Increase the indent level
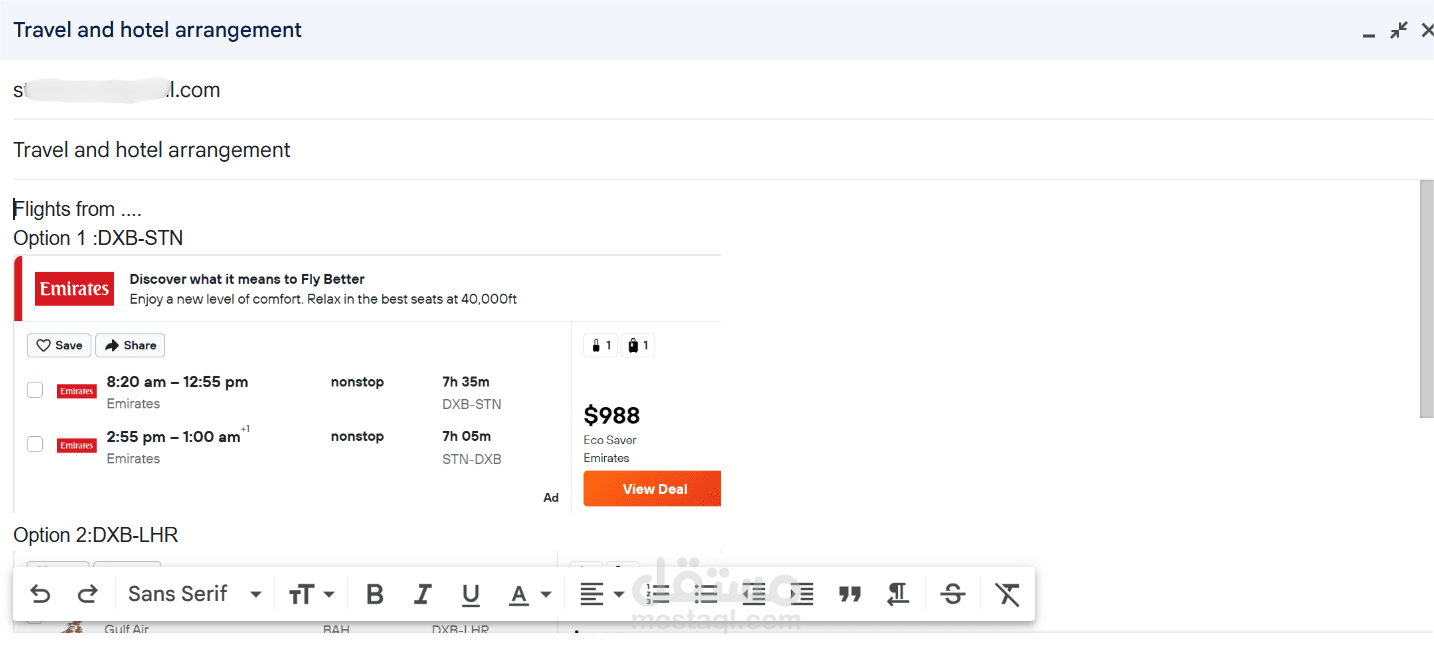 tap(802, 594)
